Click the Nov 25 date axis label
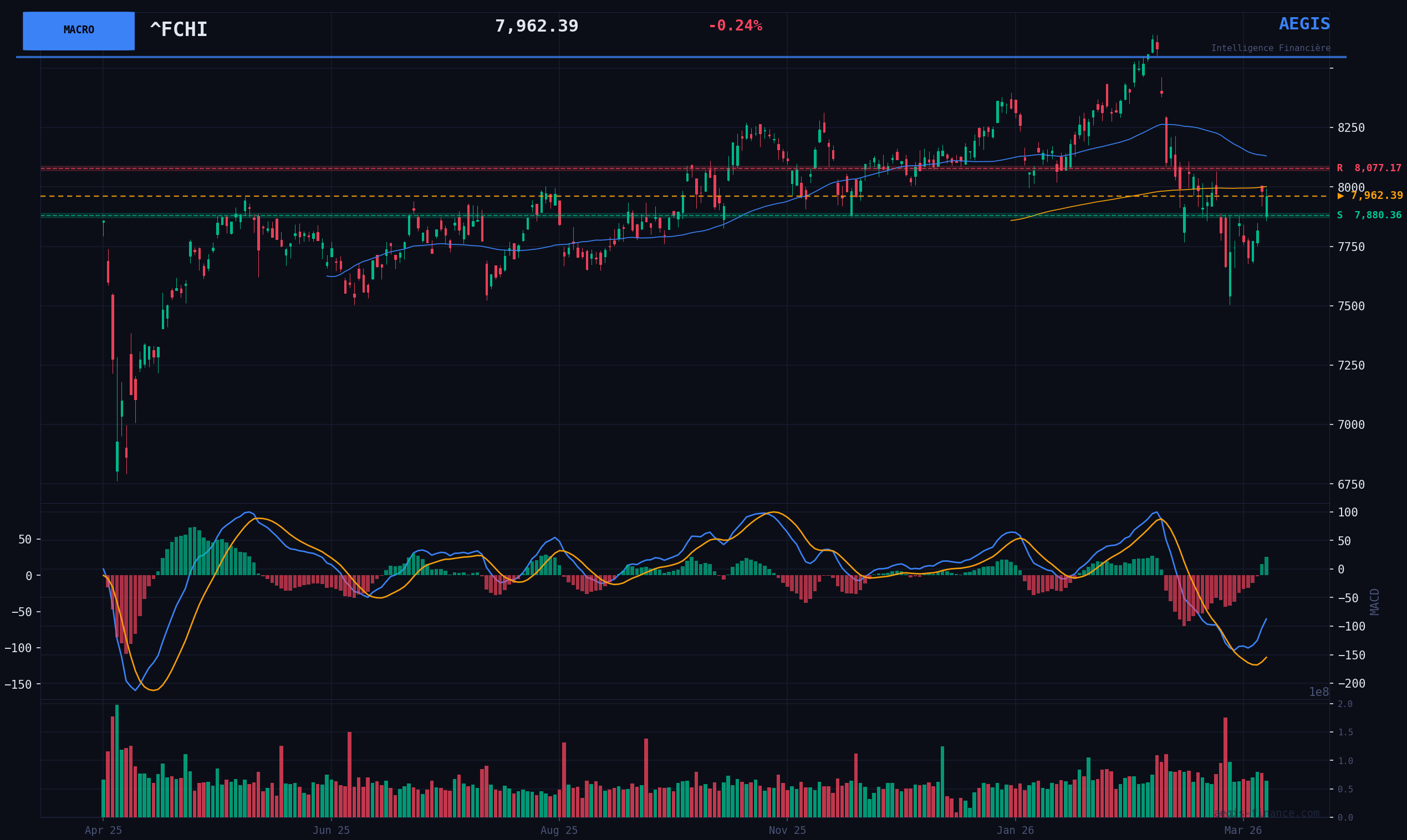The height and width of the screenshot is (840, 1407). pyautogui.click(x=787, y=831)
